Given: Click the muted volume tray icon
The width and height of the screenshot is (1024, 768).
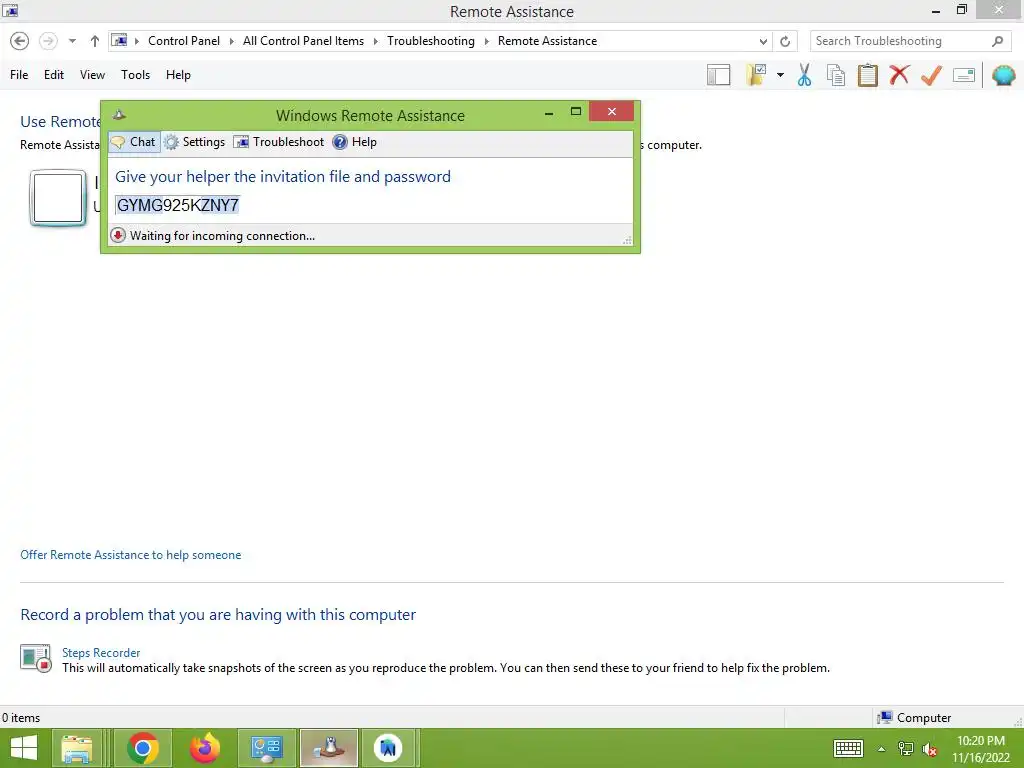Looking at the screenshot, I should point(930,748).
